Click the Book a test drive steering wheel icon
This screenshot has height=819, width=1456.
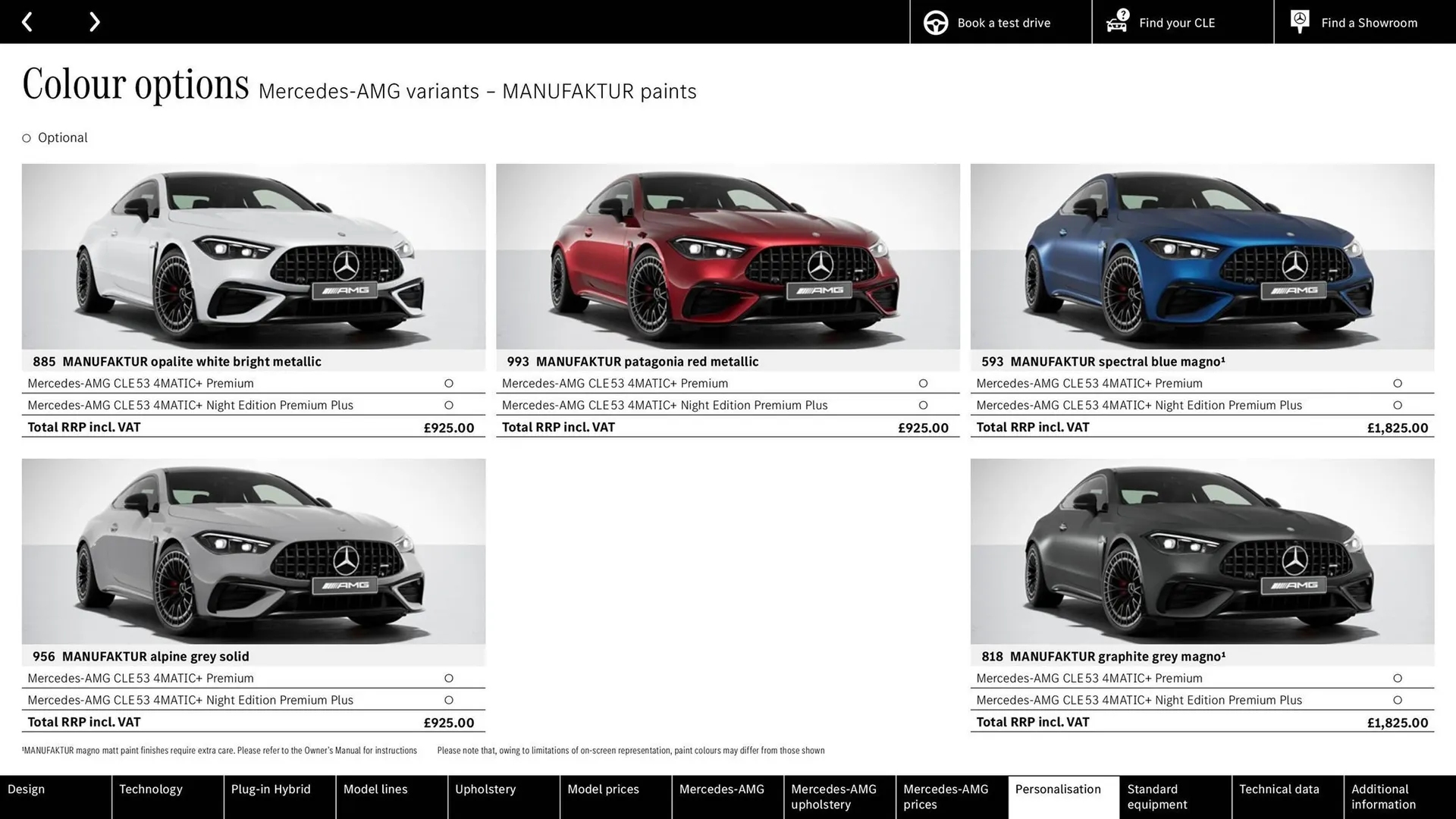point(935,22)
